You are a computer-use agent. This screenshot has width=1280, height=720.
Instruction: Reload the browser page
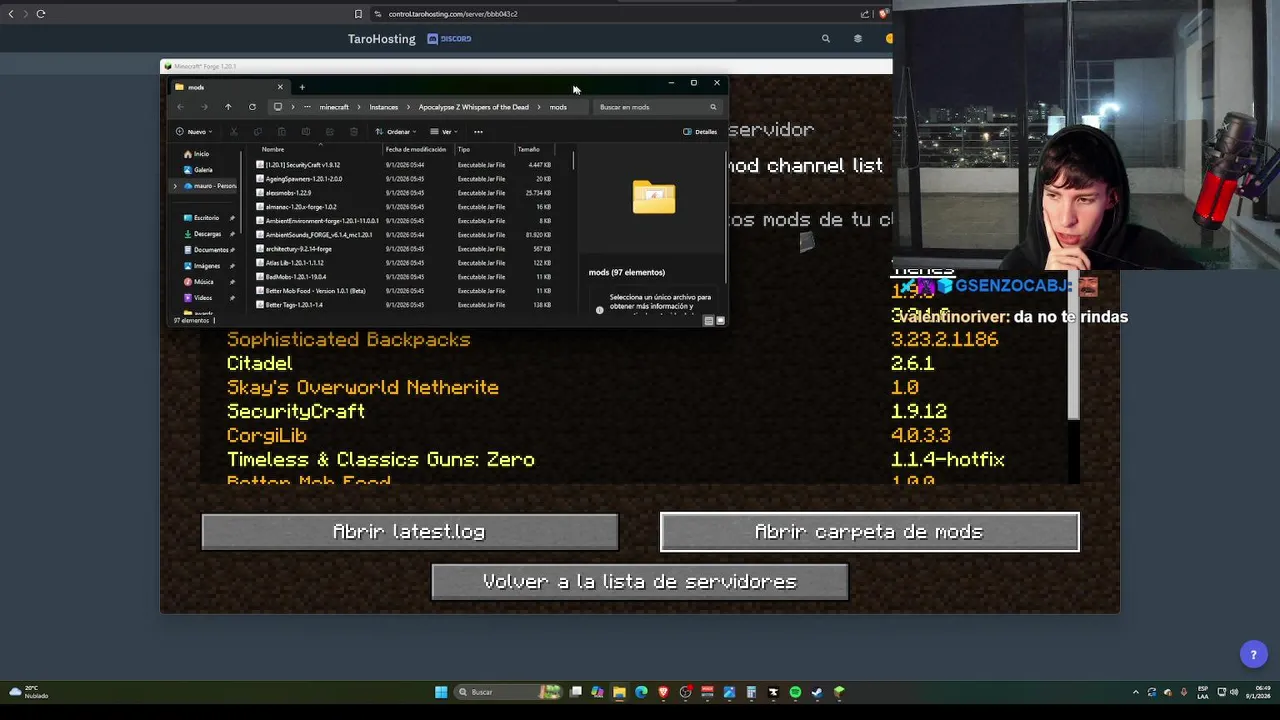coord(41,14)
